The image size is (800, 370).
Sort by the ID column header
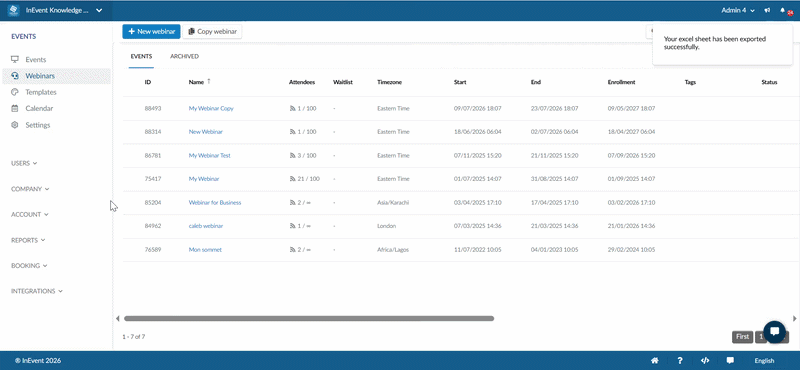coord(148,82)
